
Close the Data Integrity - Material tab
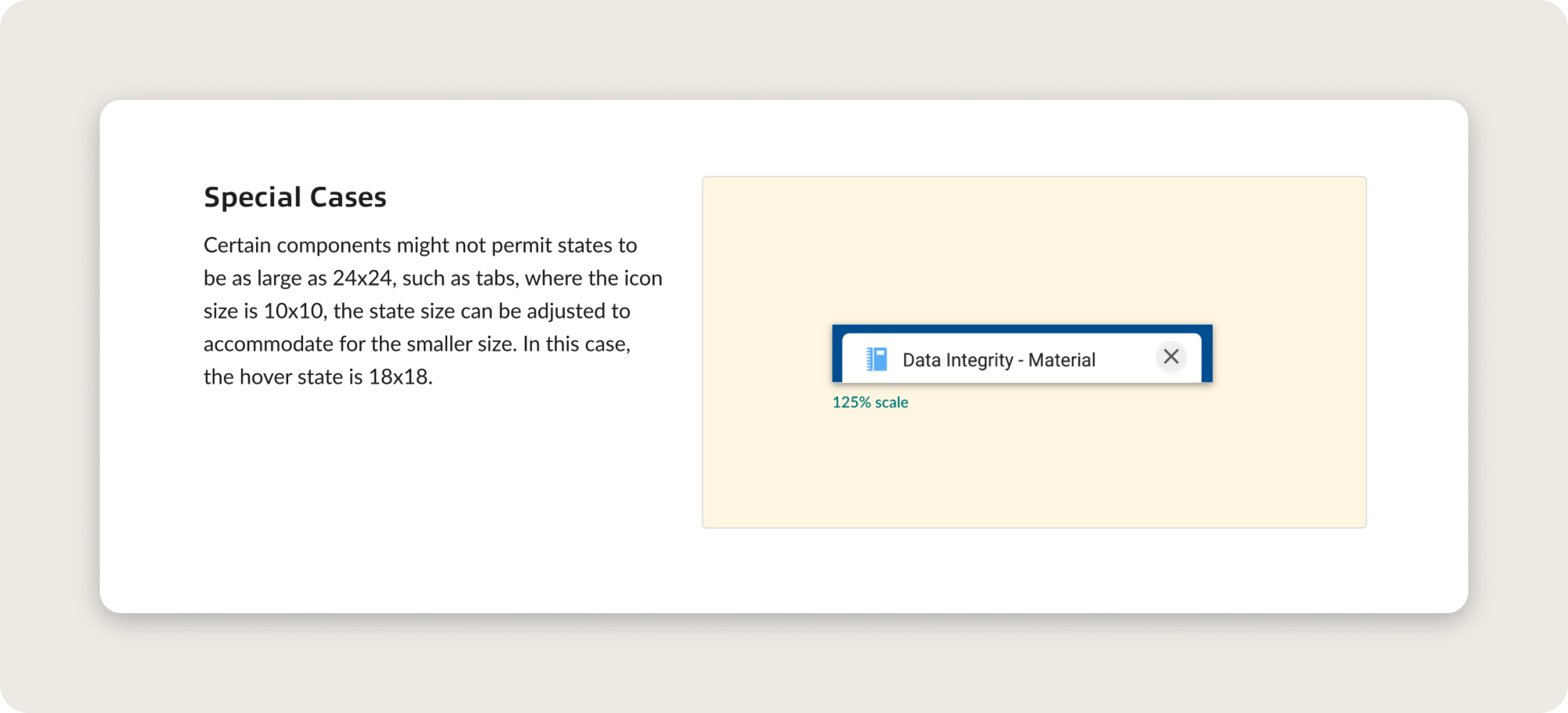1171,357
